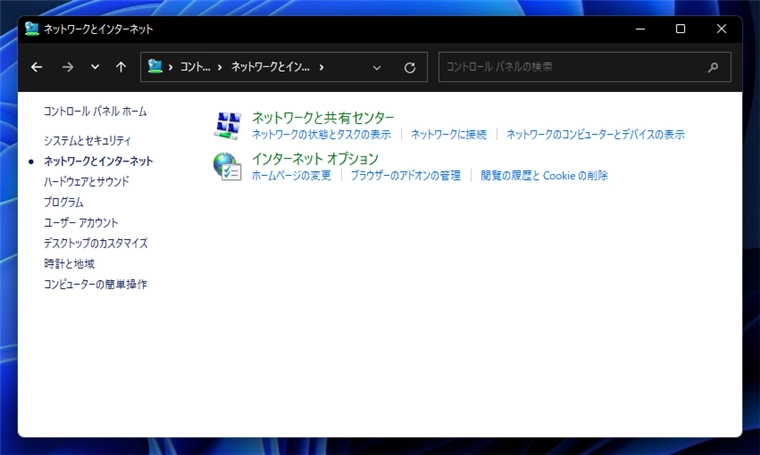Image resolution: width=760 pixels, height=455 pixels.
Task: Click ネットワークに接続 link
Action: [x=449, y=134]
